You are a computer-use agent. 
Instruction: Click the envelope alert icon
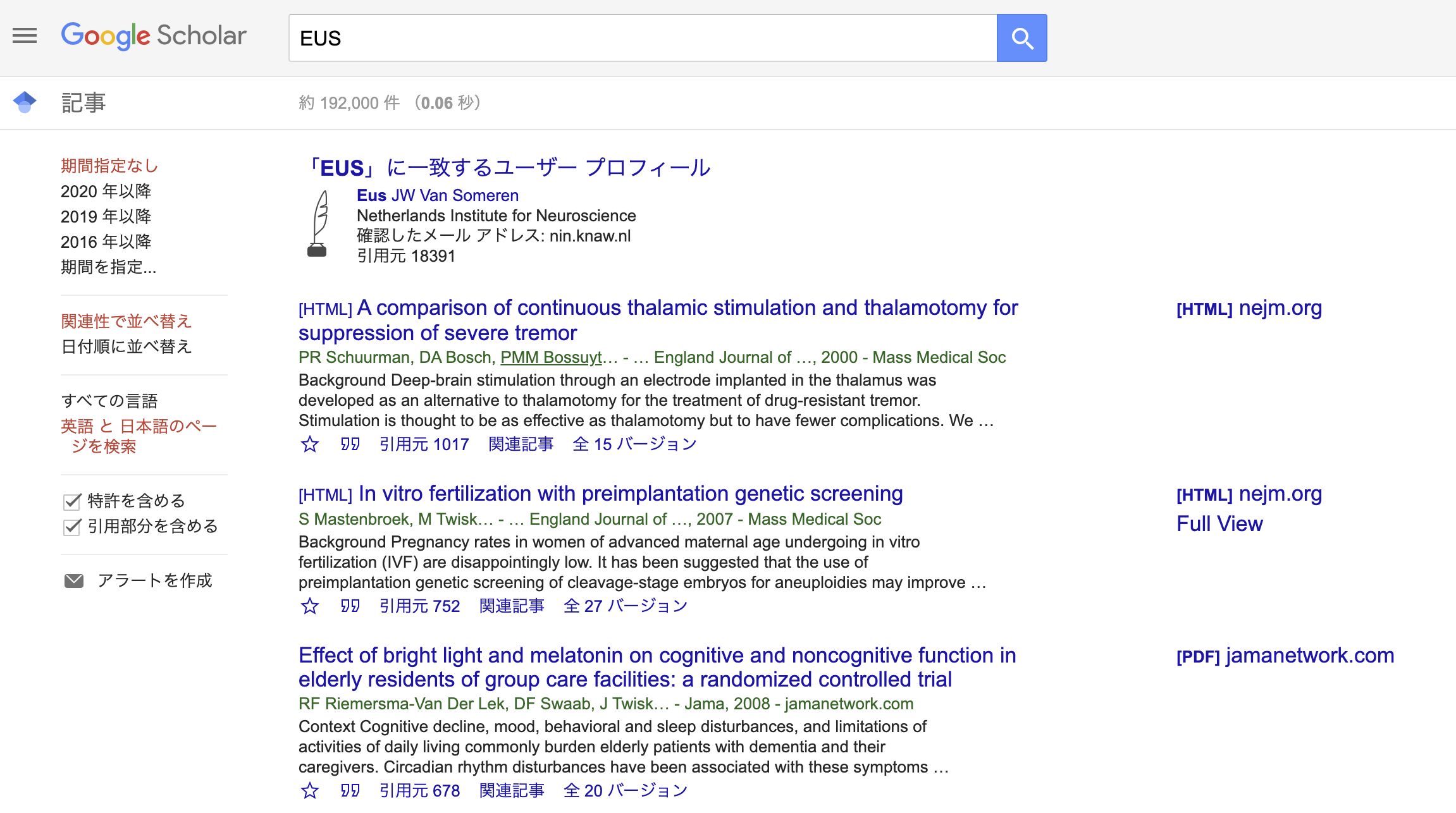[74, 580]
